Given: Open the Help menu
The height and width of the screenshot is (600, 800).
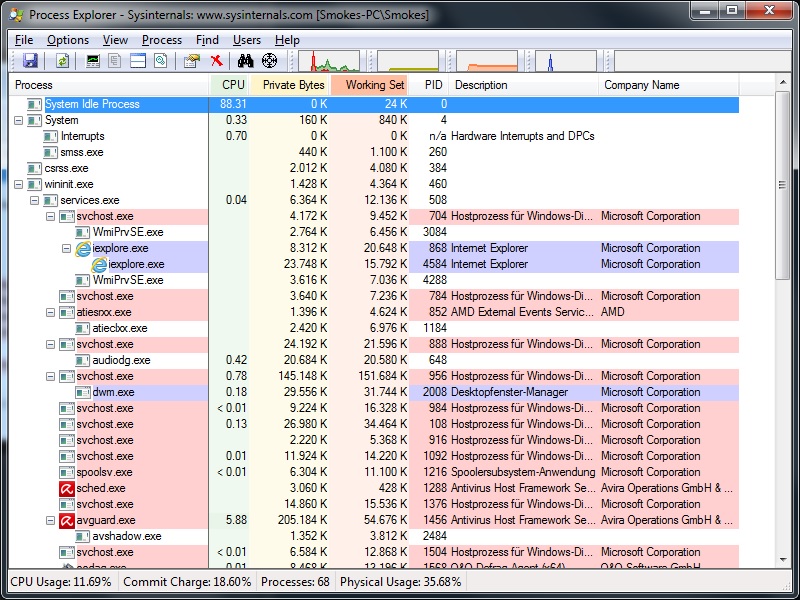Looking at the screenshot, I should pos(287,40).
